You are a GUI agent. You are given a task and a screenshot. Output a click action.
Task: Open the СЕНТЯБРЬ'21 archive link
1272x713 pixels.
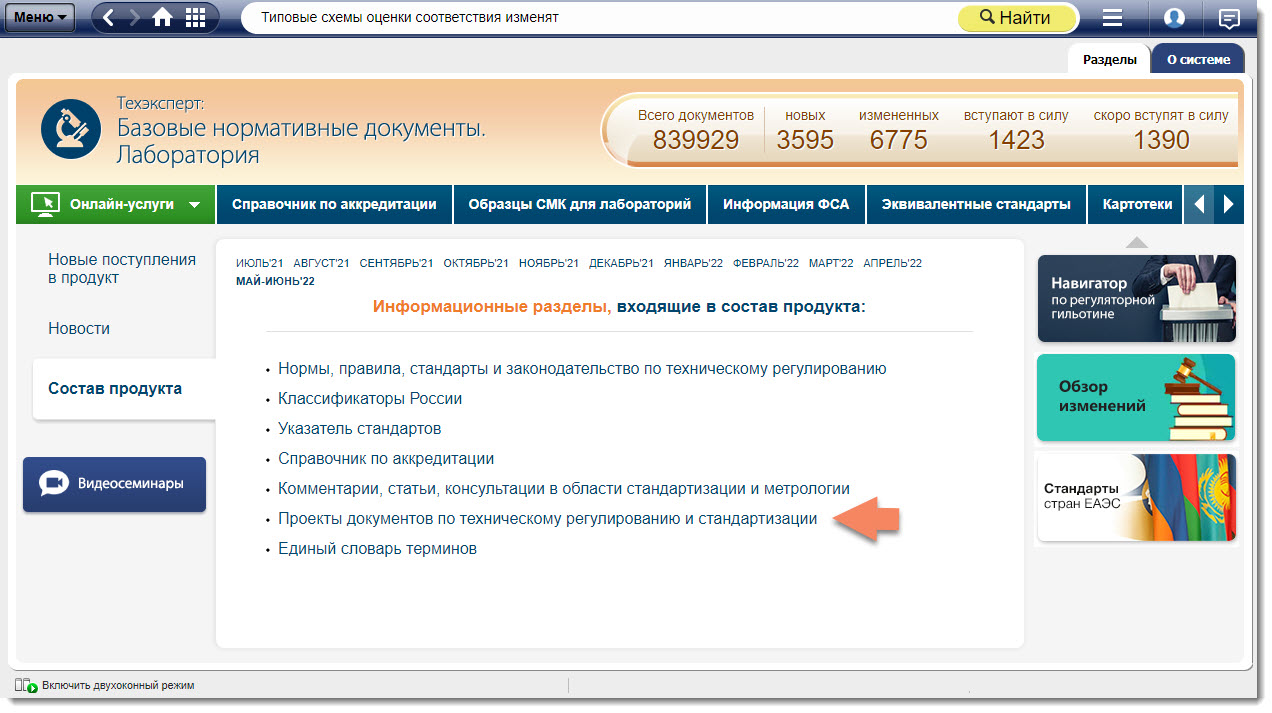point(397,263)
